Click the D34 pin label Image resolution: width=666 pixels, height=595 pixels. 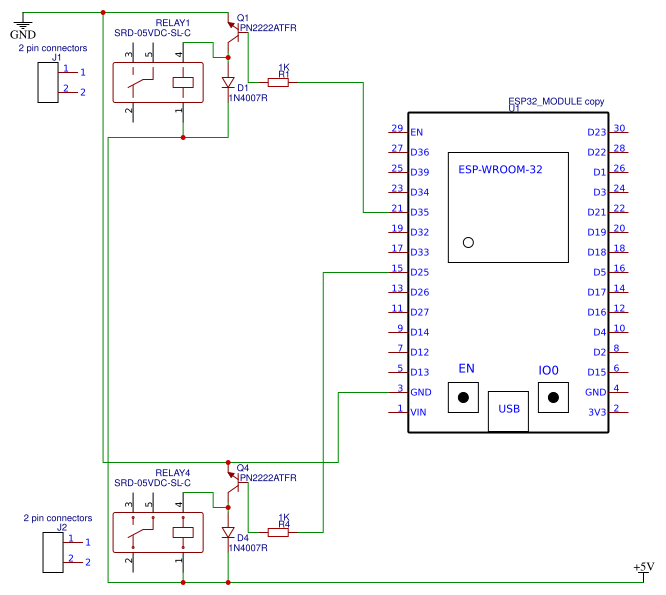420,192
